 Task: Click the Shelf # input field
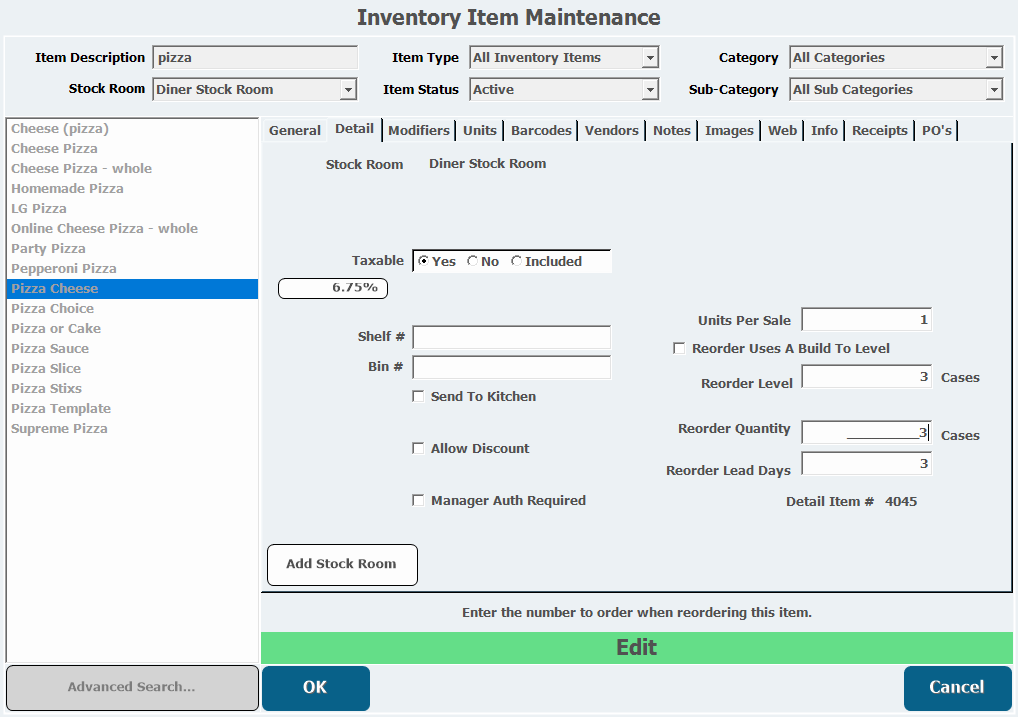pos(511,337)
